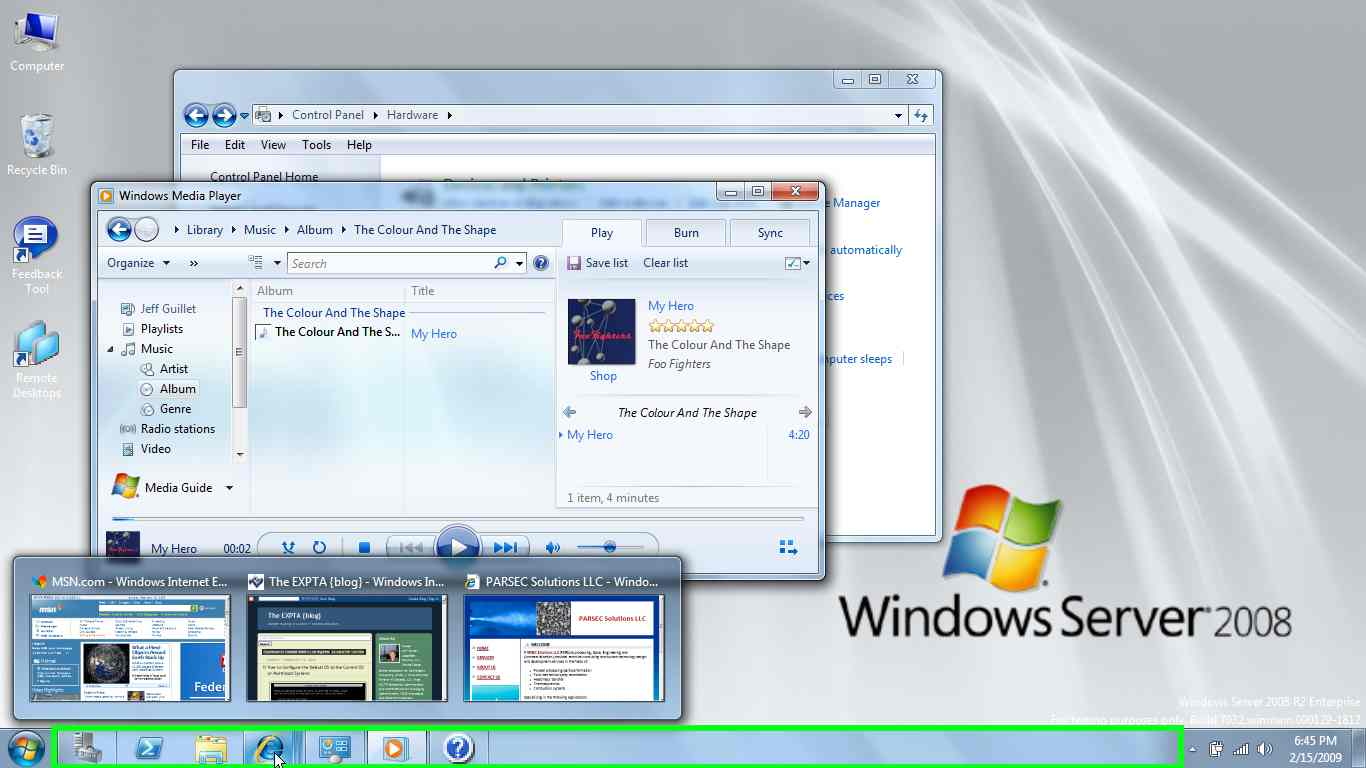Click the Shop link below the album art
This screenshot has height=768, width=1366.
click(x=603, y=376)
